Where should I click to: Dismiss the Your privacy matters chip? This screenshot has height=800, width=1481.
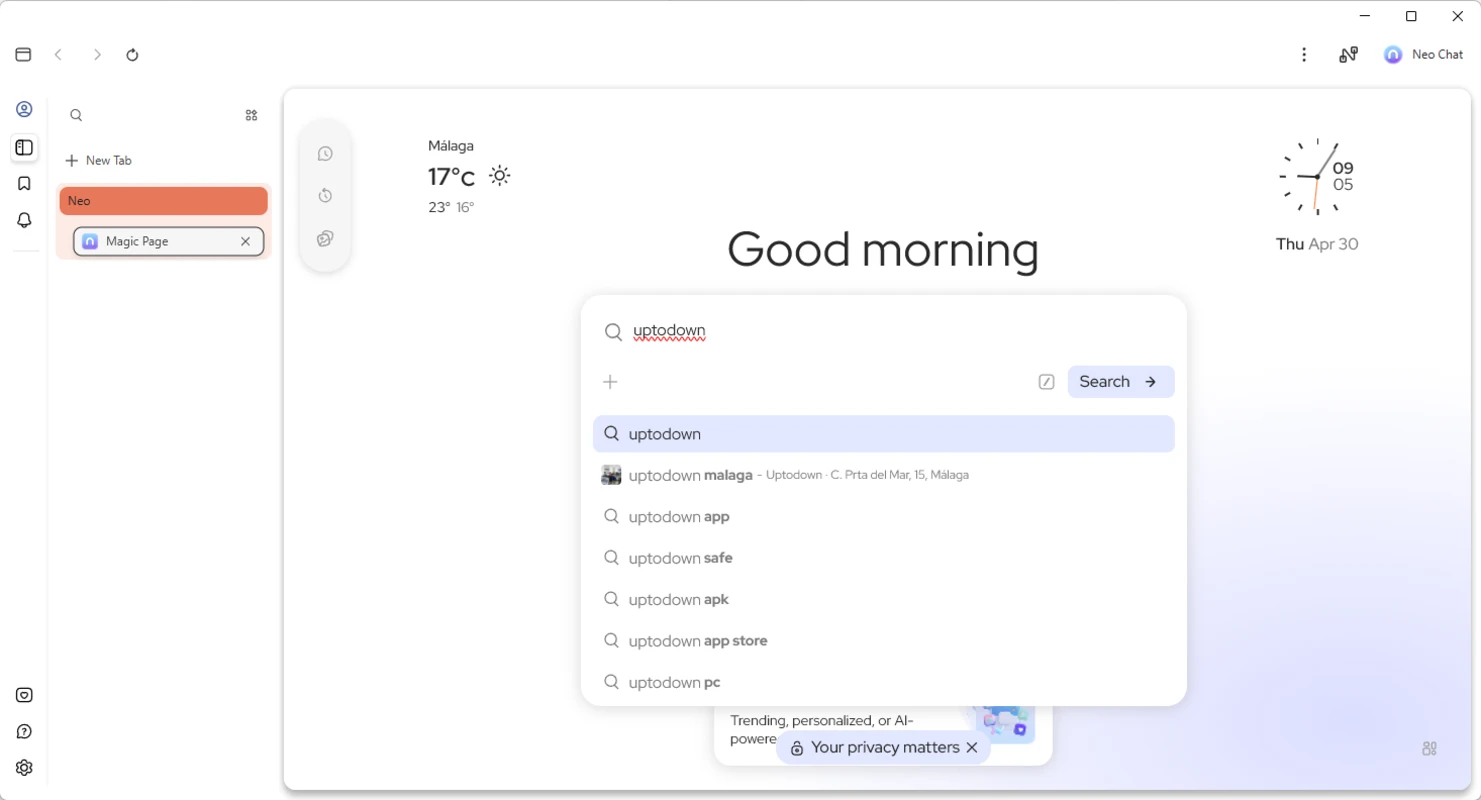pos(972,748)
